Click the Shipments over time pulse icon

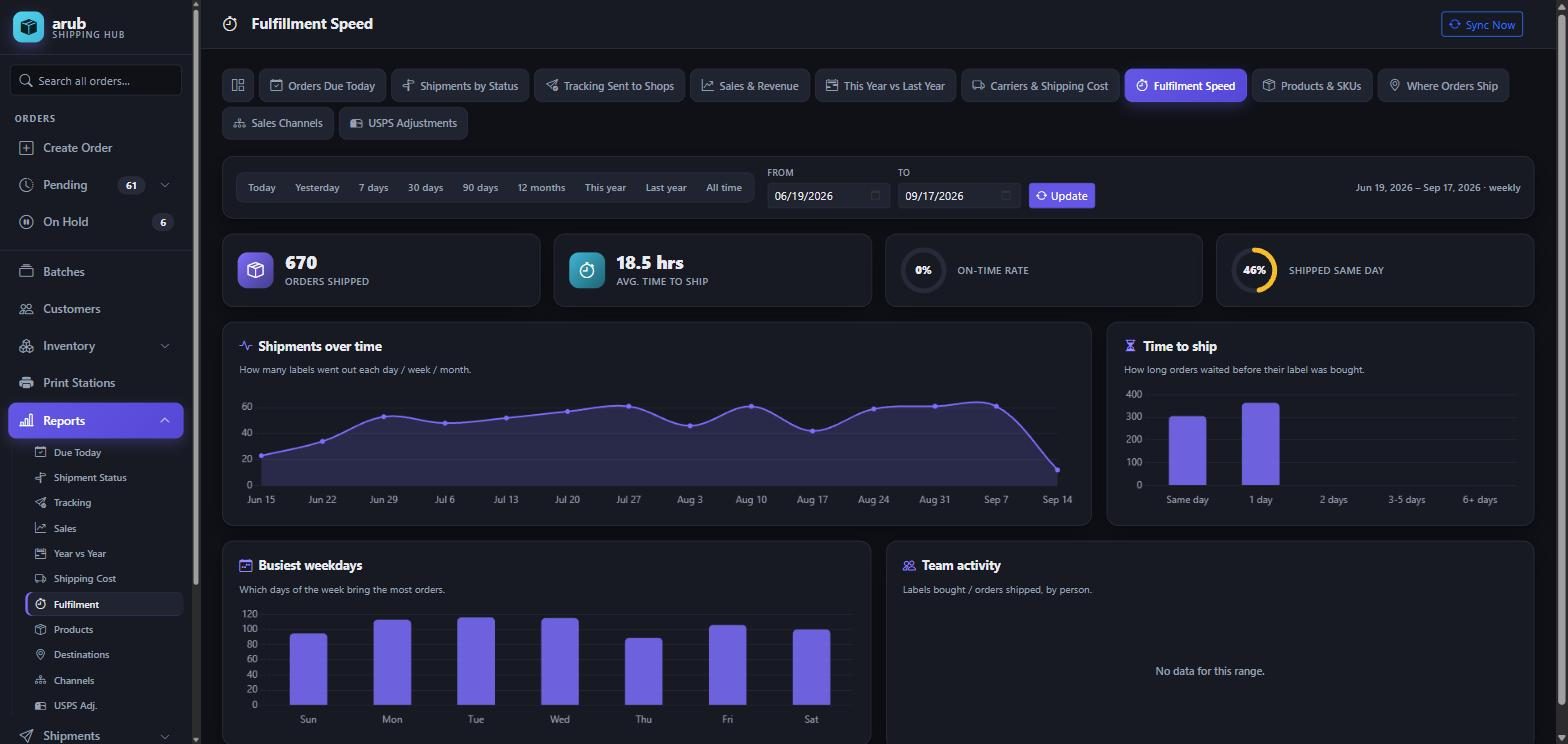pos(246,346)
